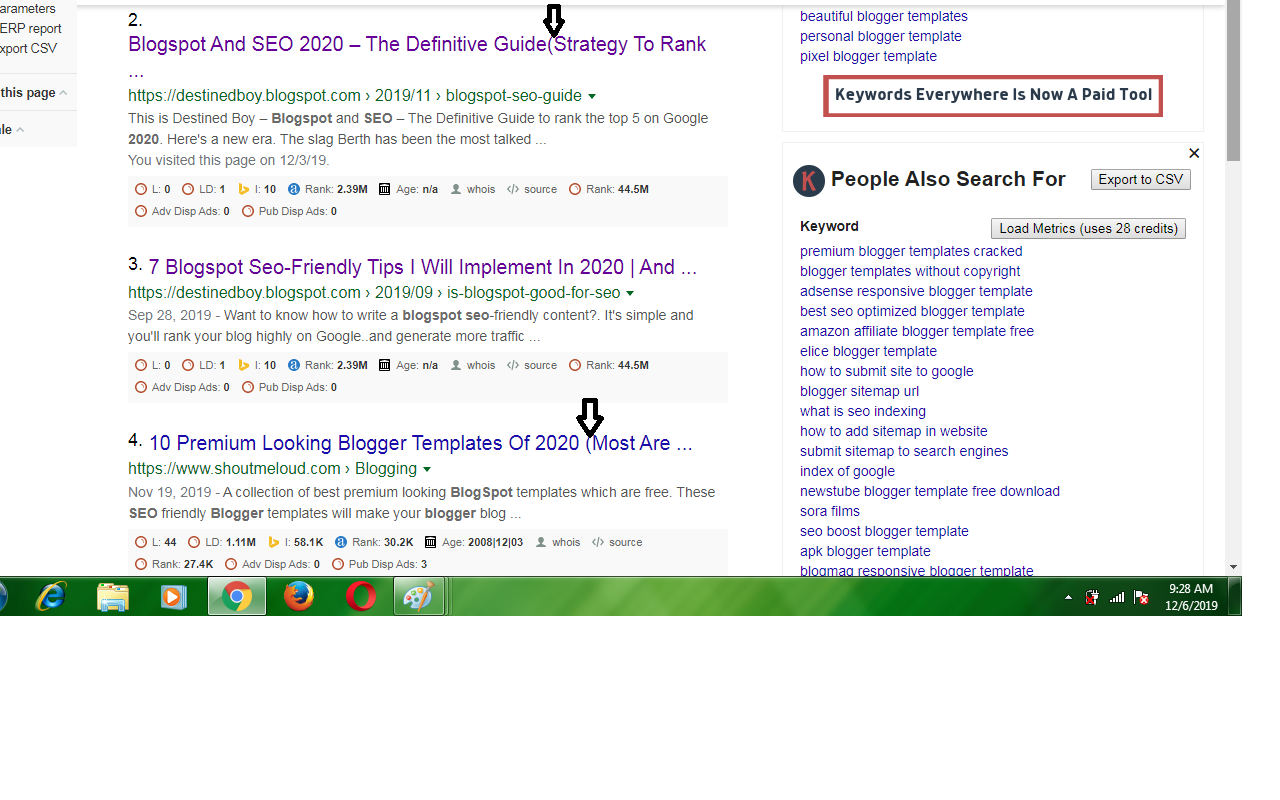1280x800 pixels.
Task: Click source link in result 2 bar
Action: [532, 189]
